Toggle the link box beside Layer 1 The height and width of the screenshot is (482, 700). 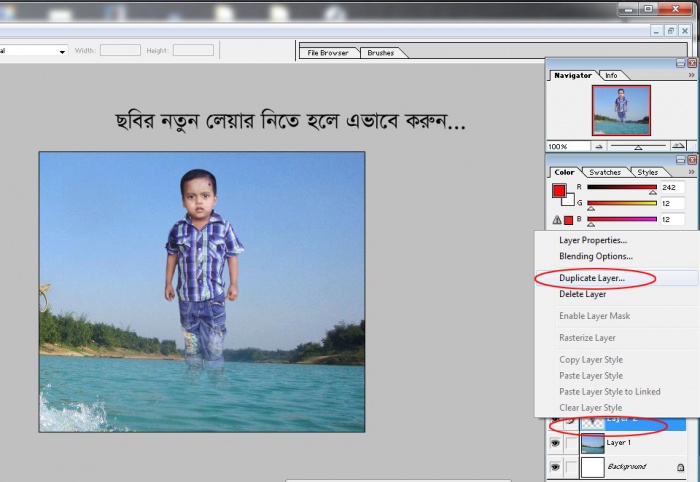point(571,443)
